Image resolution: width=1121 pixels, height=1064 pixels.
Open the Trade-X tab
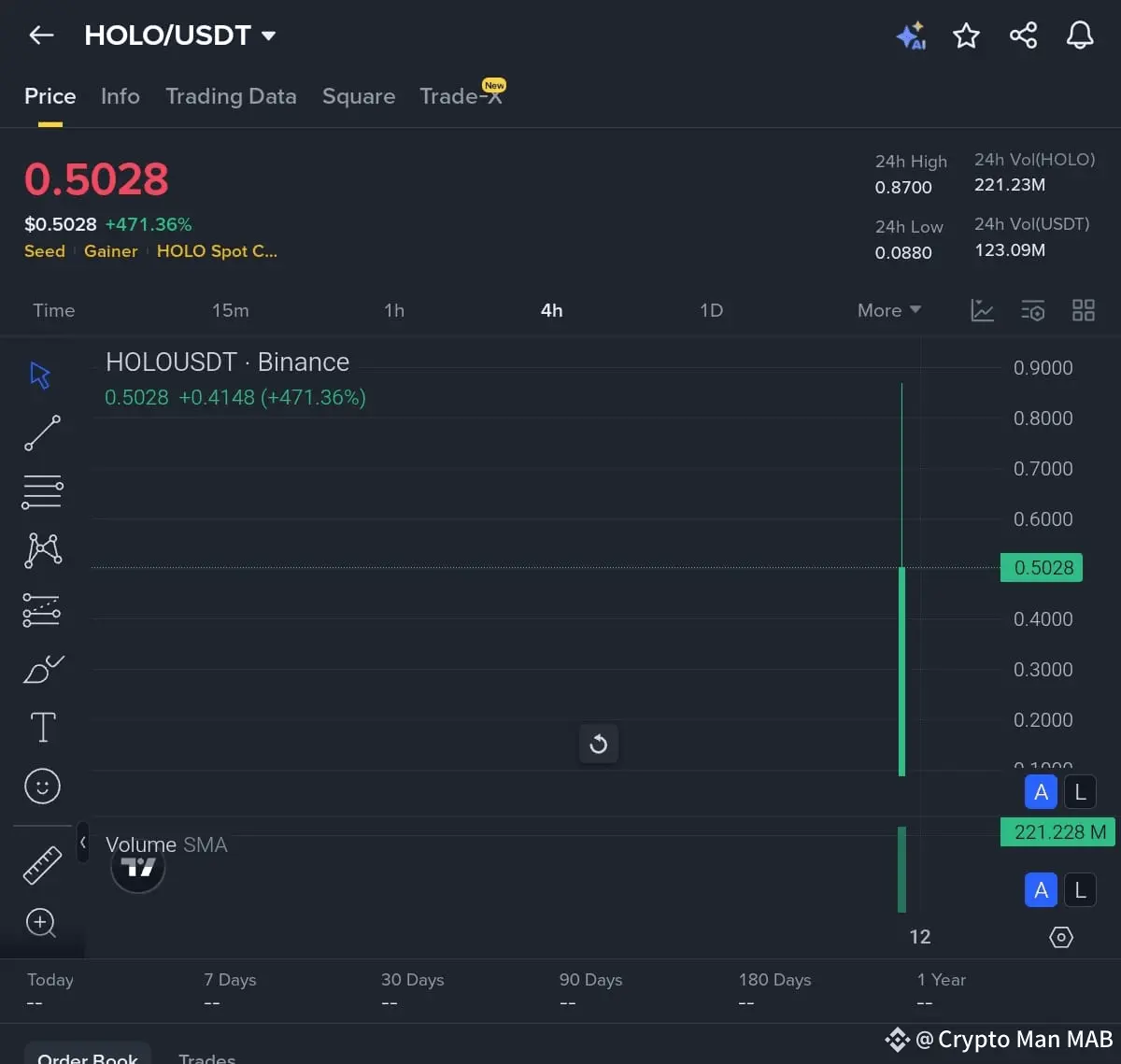point(461,96)
